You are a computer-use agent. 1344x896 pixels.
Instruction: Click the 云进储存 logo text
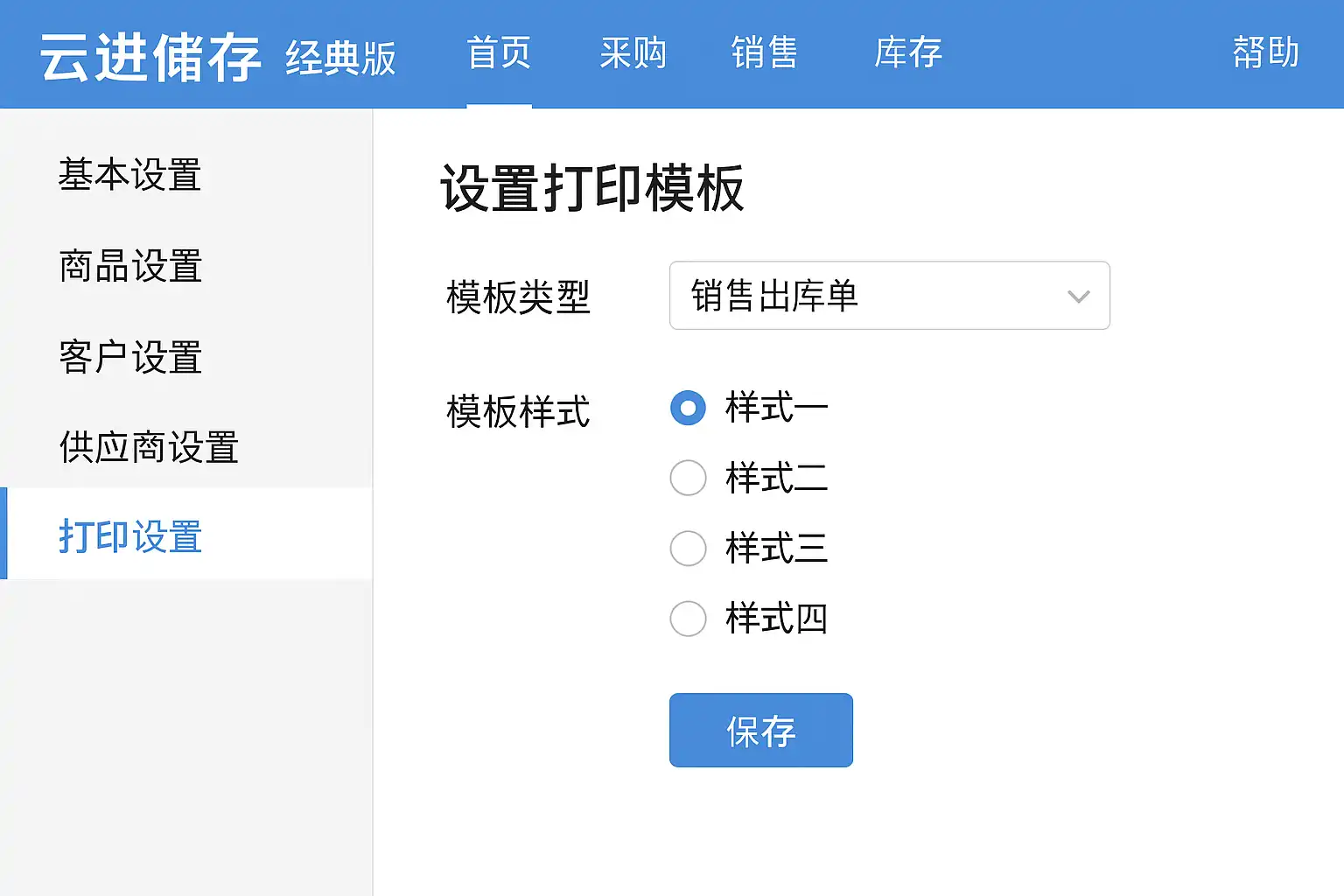point(150,58)
